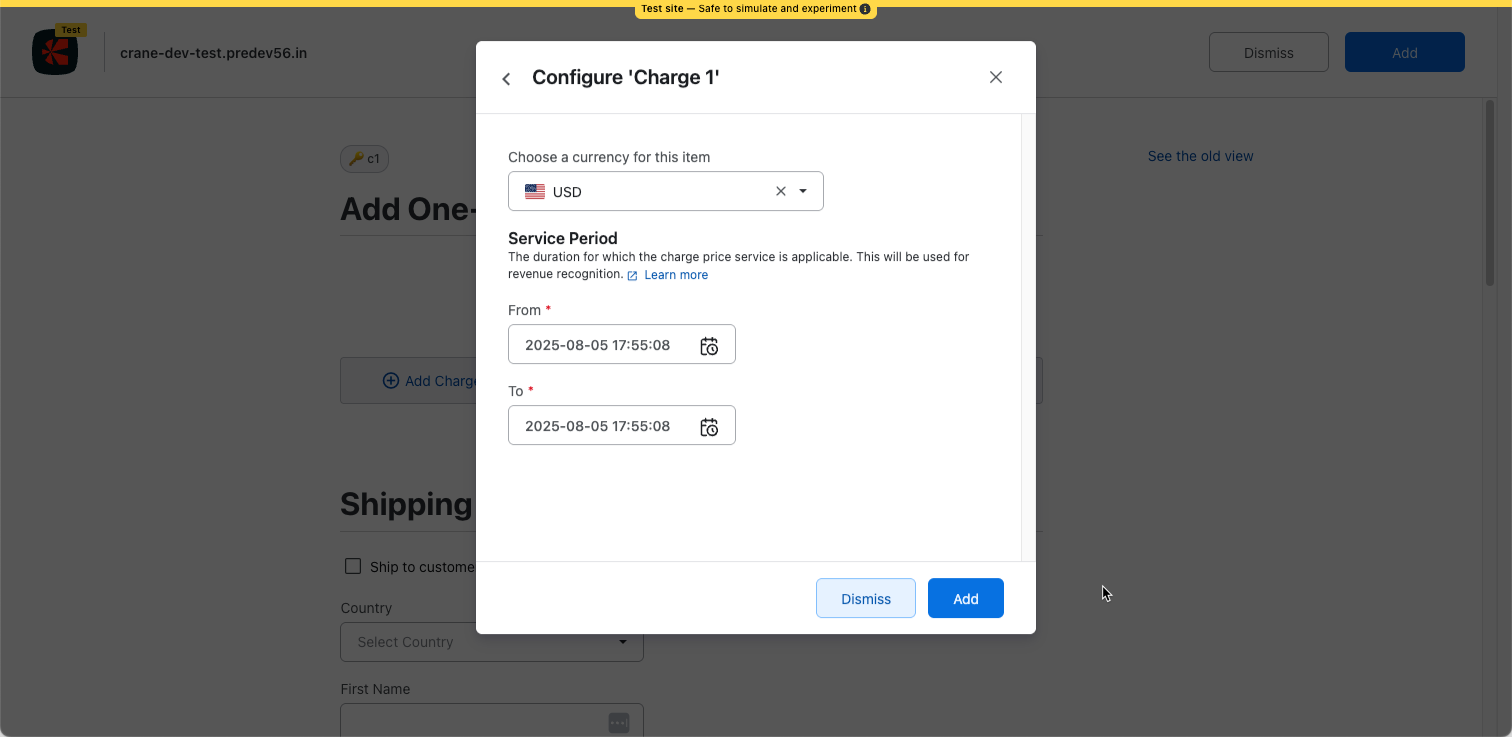1512x737 pixels.
Task: Clear the USD currency selection
Action: pyautogui.click(x=781, y=191)
